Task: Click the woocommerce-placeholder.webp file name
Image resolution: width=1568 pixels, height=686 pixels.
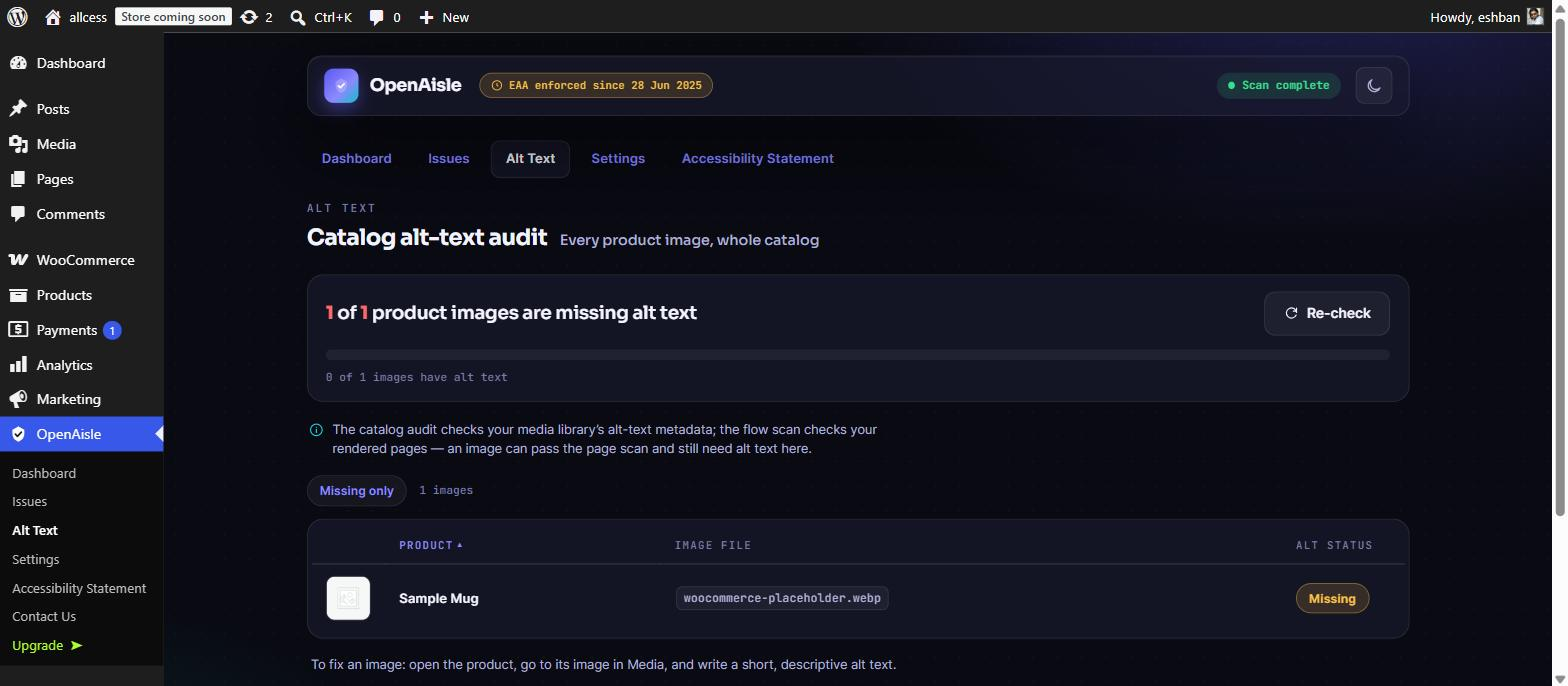Action: (x=782, y=599)
